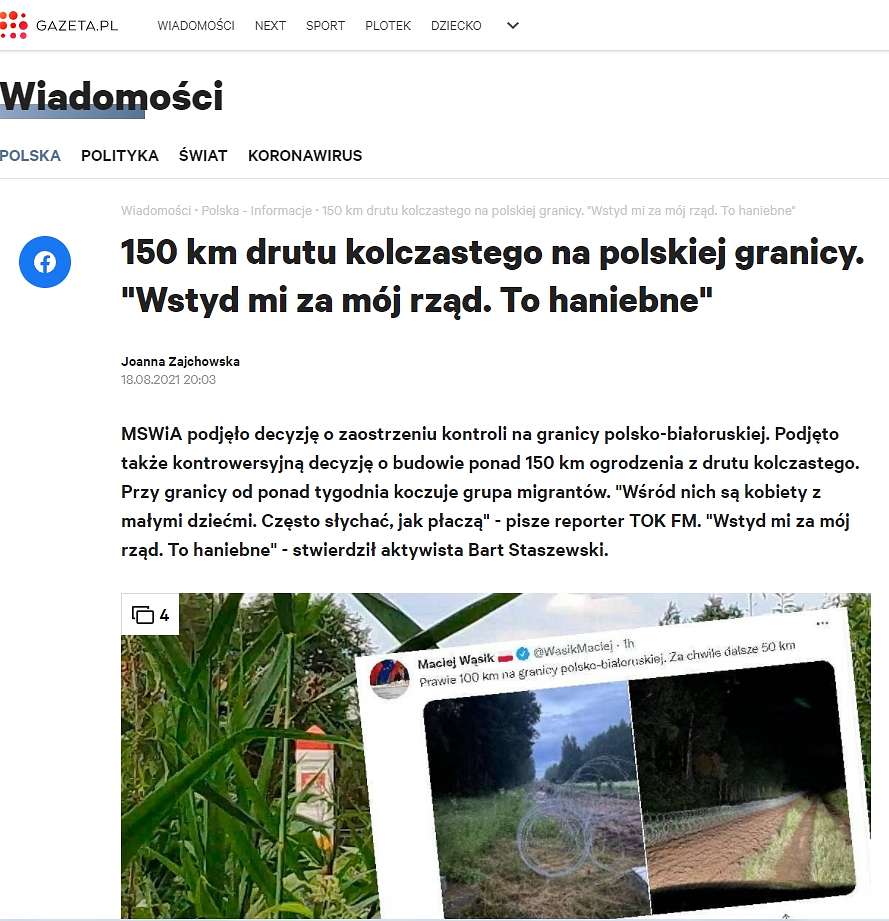Go to the PLOTEK section
Image resolution: width=889 pixels, height=921 pixels.
tap(388, 26)
